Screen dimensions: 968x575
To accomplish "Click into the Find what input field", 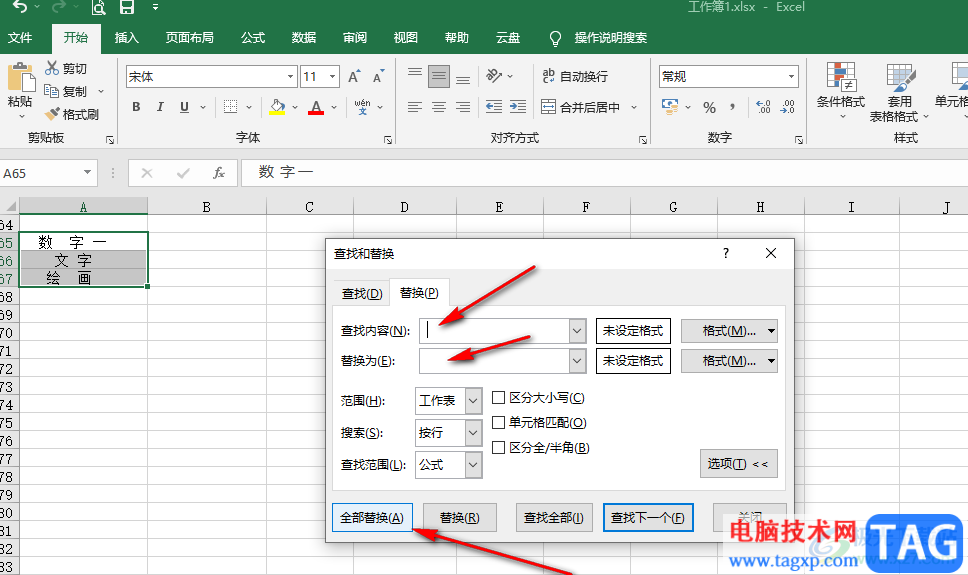I will pyautogui.click(x=494, y=331).
